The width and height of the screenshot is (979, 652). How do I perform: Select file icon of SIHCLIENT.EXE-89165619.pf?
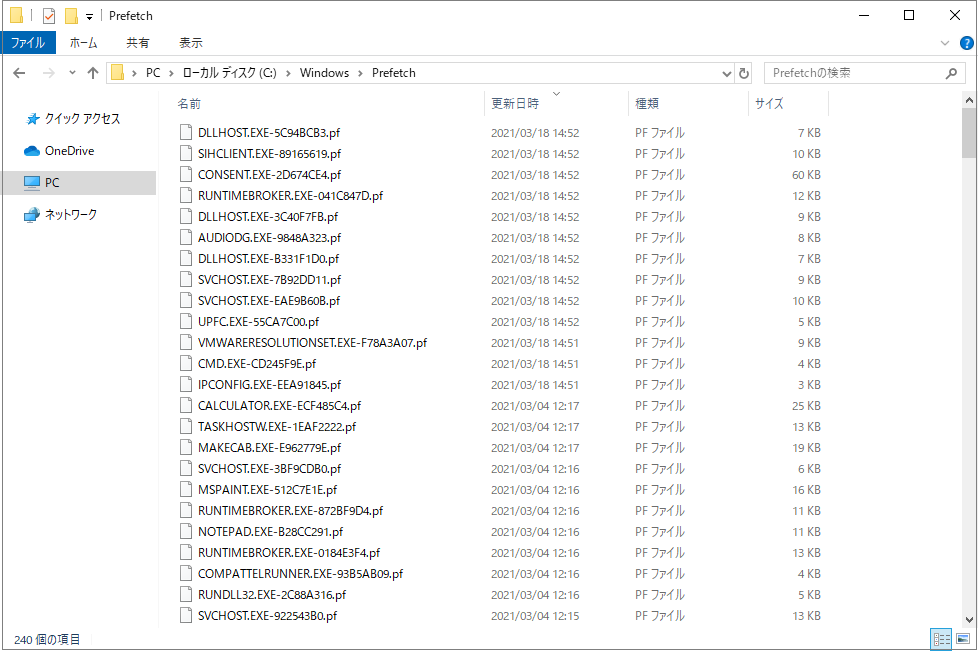click(x=185, y=154)
